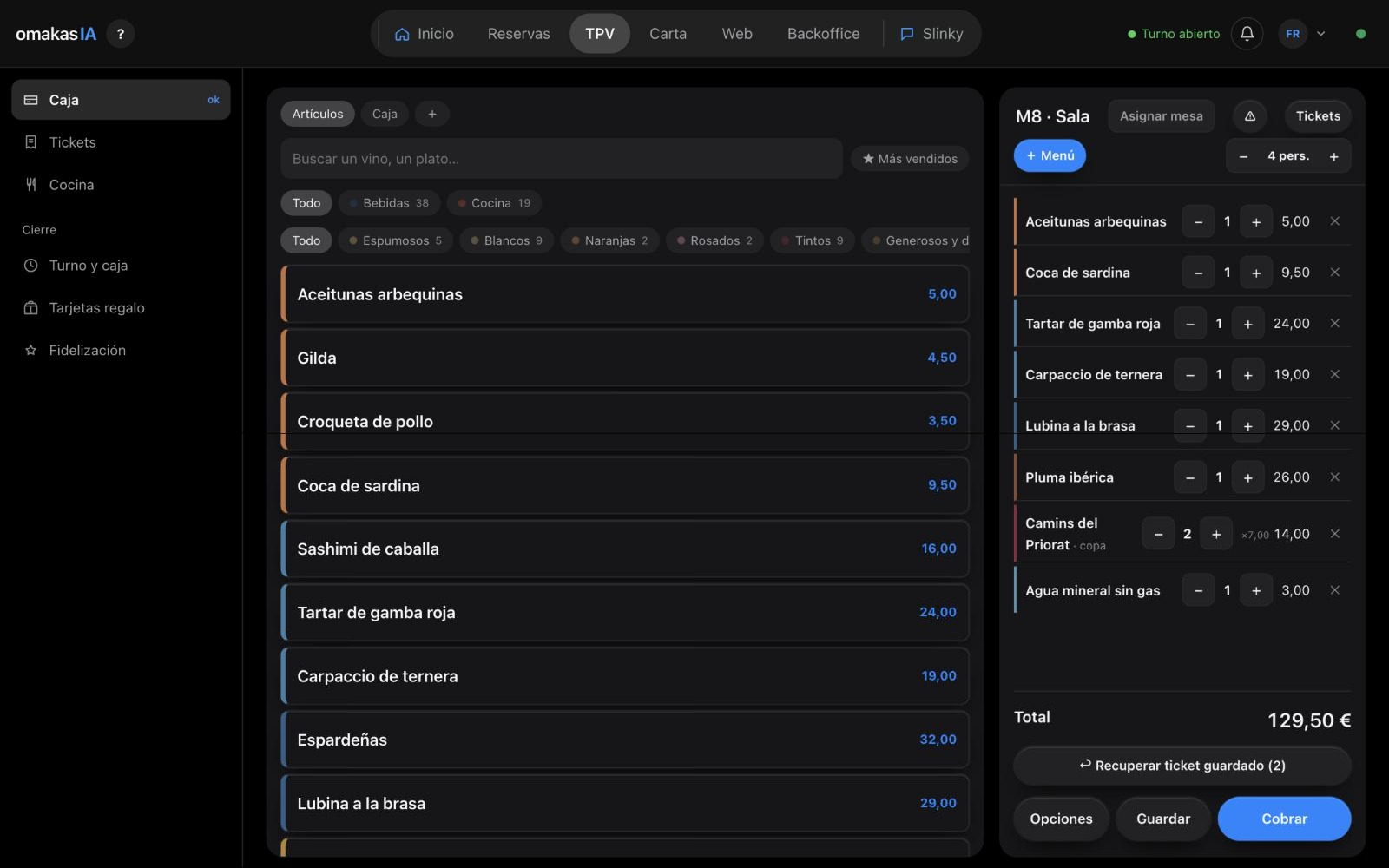Screen dimensions: 1389x868
Task: Click Recuperar ticket guardado (2)
Action: pos(1182,766)
